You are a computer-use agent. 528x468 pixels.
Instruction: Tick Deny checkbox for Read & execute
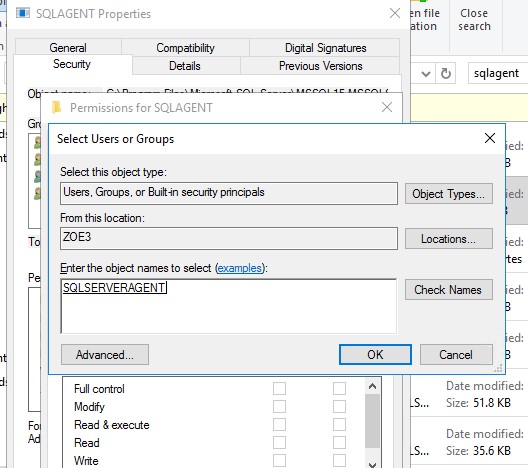click(339, 425)
